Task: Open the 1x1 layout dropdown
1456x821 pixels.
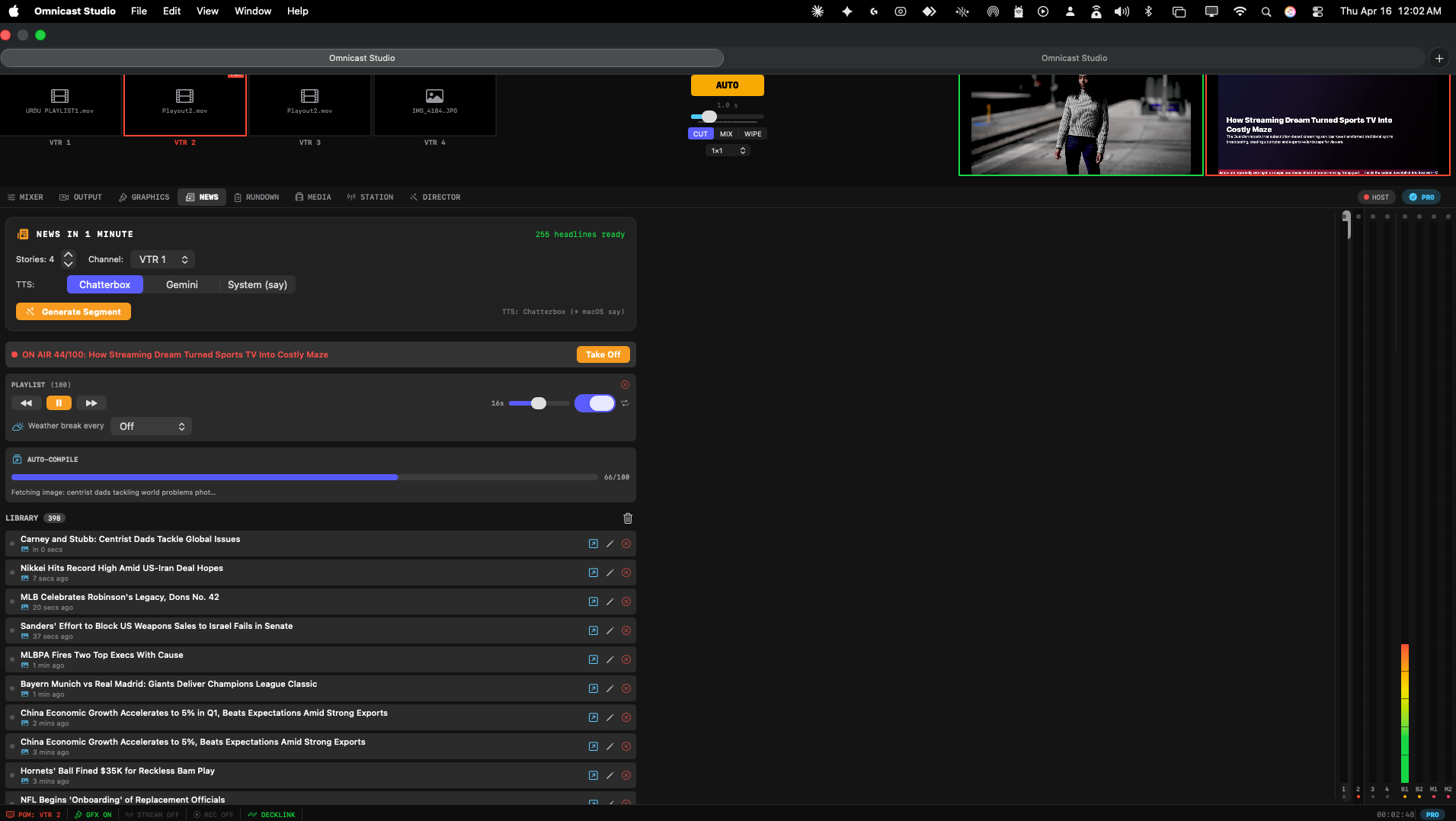Action: coord(728,151)
